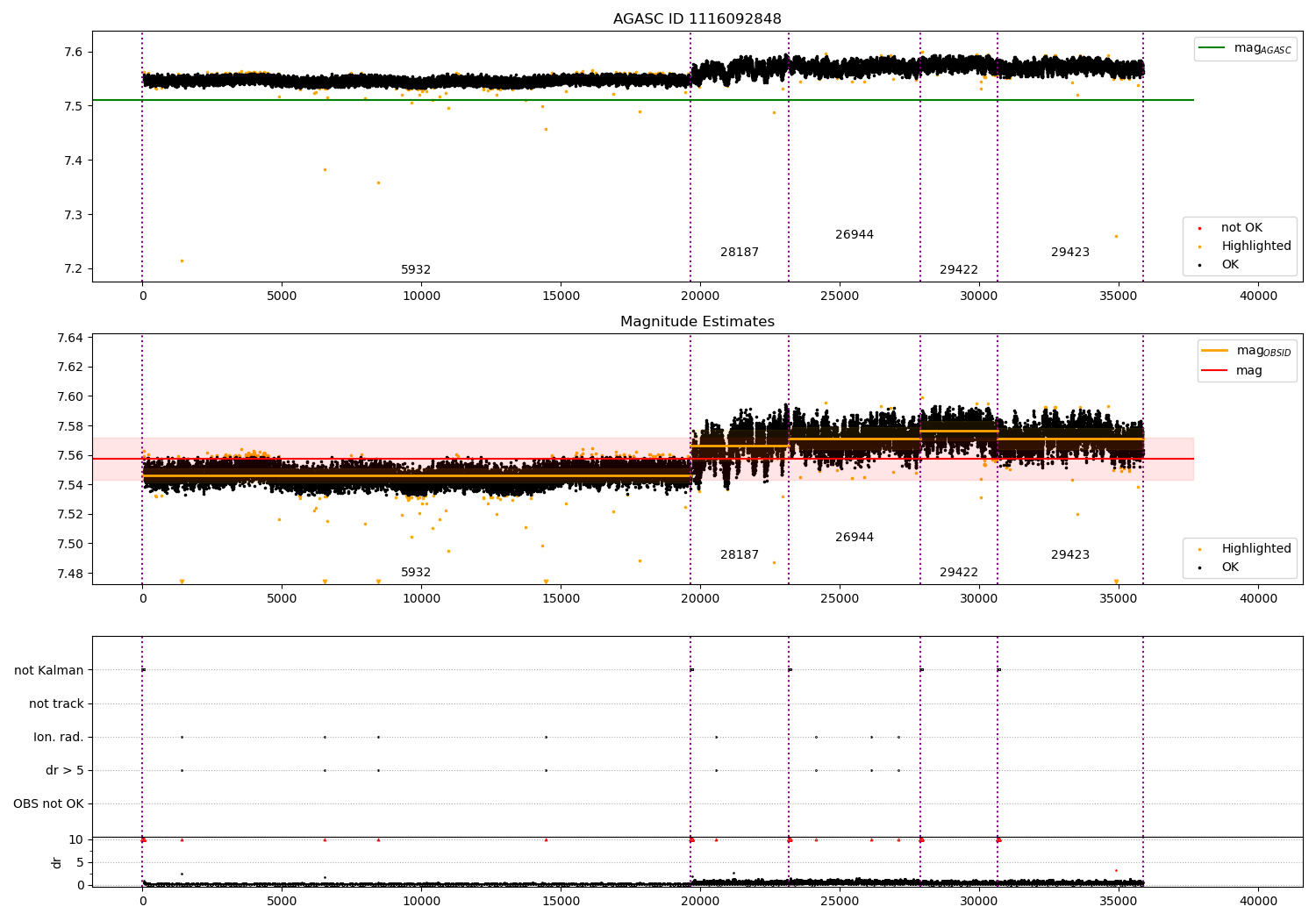
Task: Click the 7.64 y-axis tick label
Action: pos(69,338)
